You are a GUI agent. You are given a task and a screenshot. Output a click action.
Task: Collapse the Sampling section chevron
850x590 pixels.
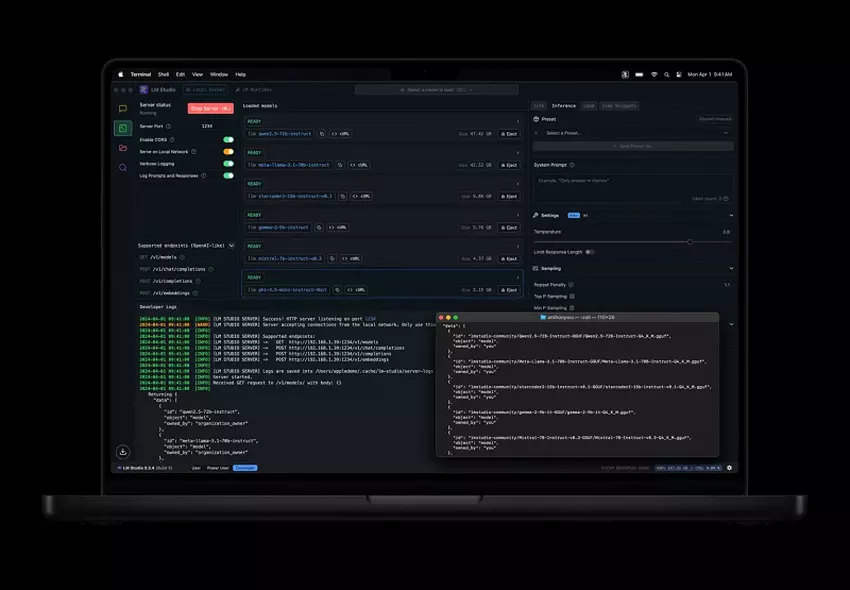click(x=731, y=268)
